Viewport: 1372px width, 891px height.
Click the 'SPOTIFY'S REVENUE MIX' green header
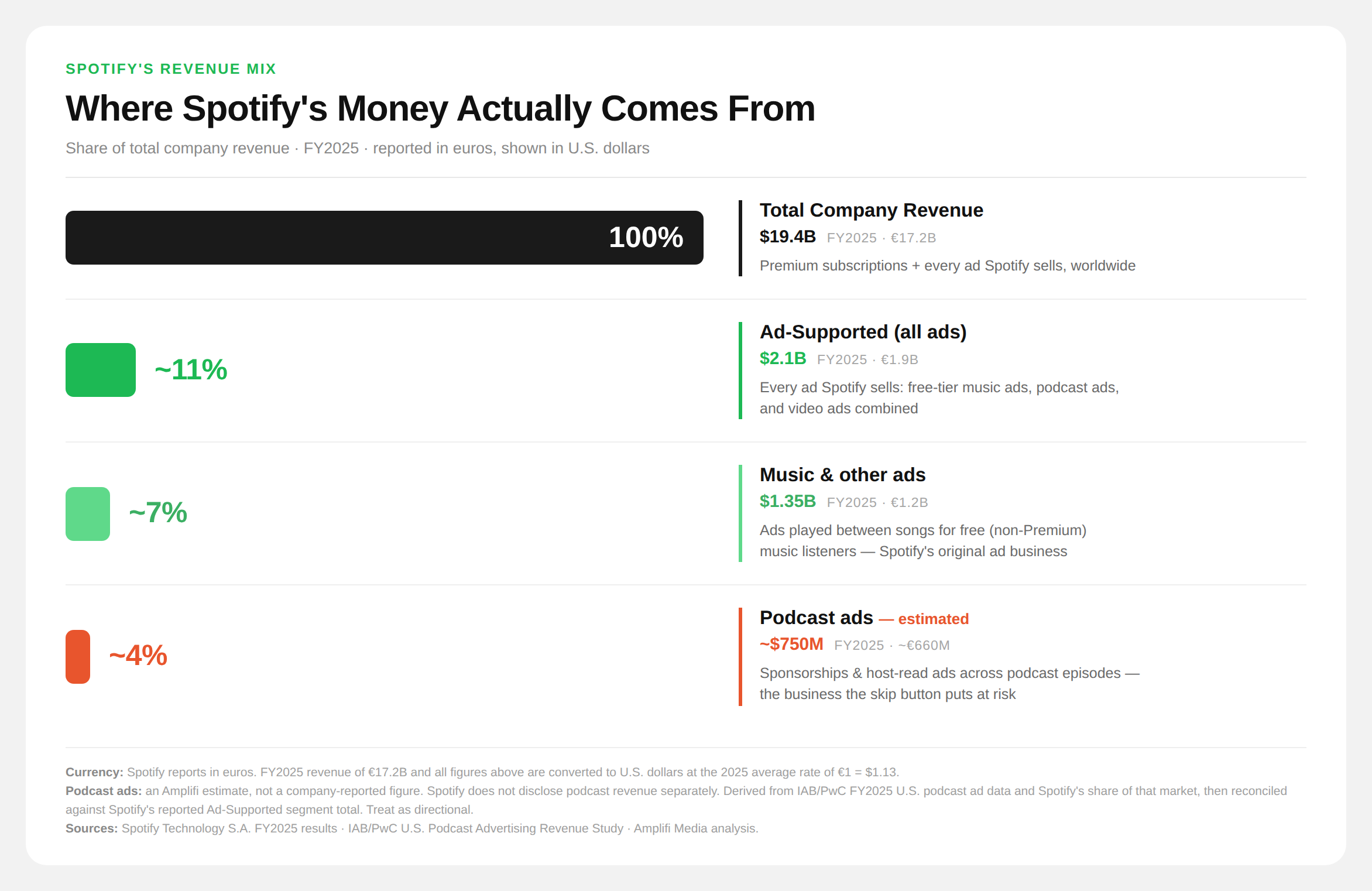[170, 69]
